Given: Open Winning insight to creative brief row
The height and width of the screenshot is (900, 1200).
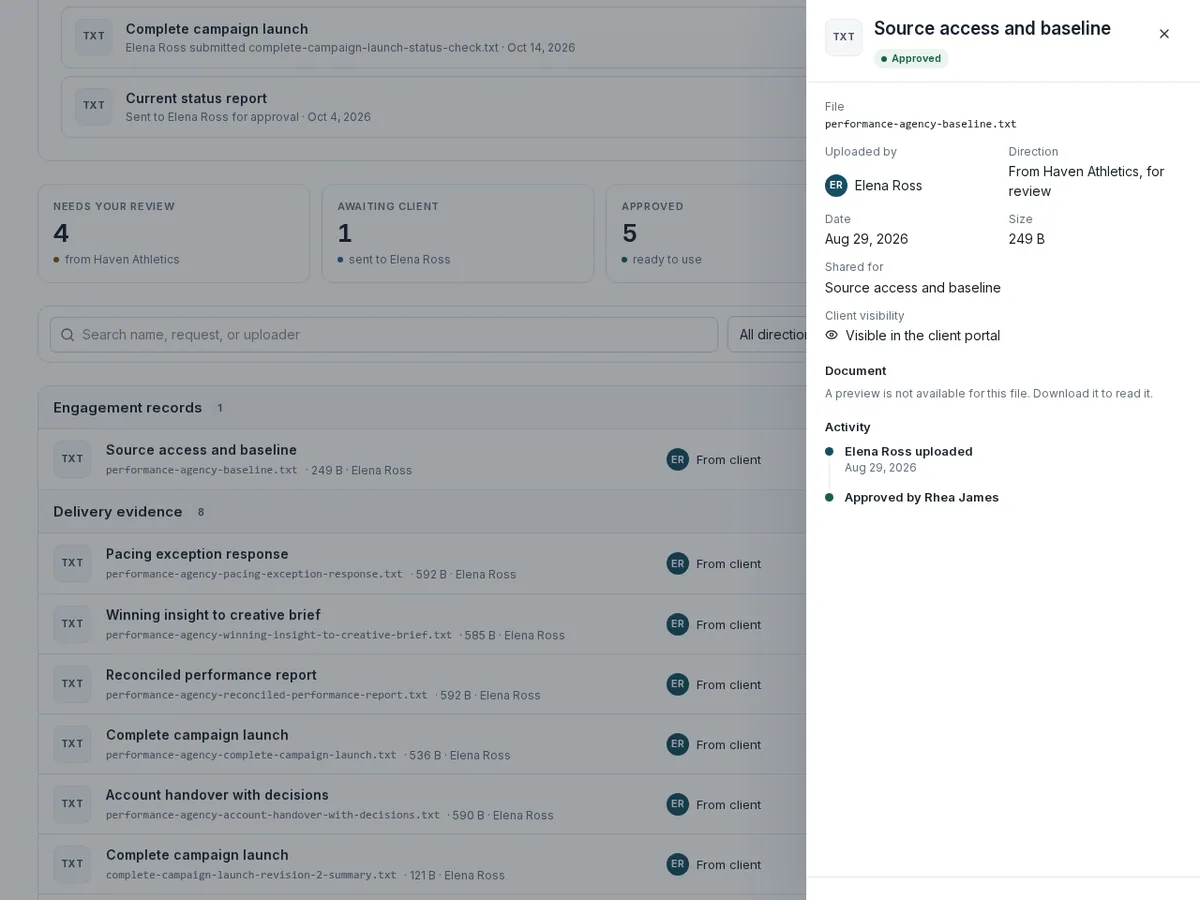Looking at the screenshot, I should [422, 625].
